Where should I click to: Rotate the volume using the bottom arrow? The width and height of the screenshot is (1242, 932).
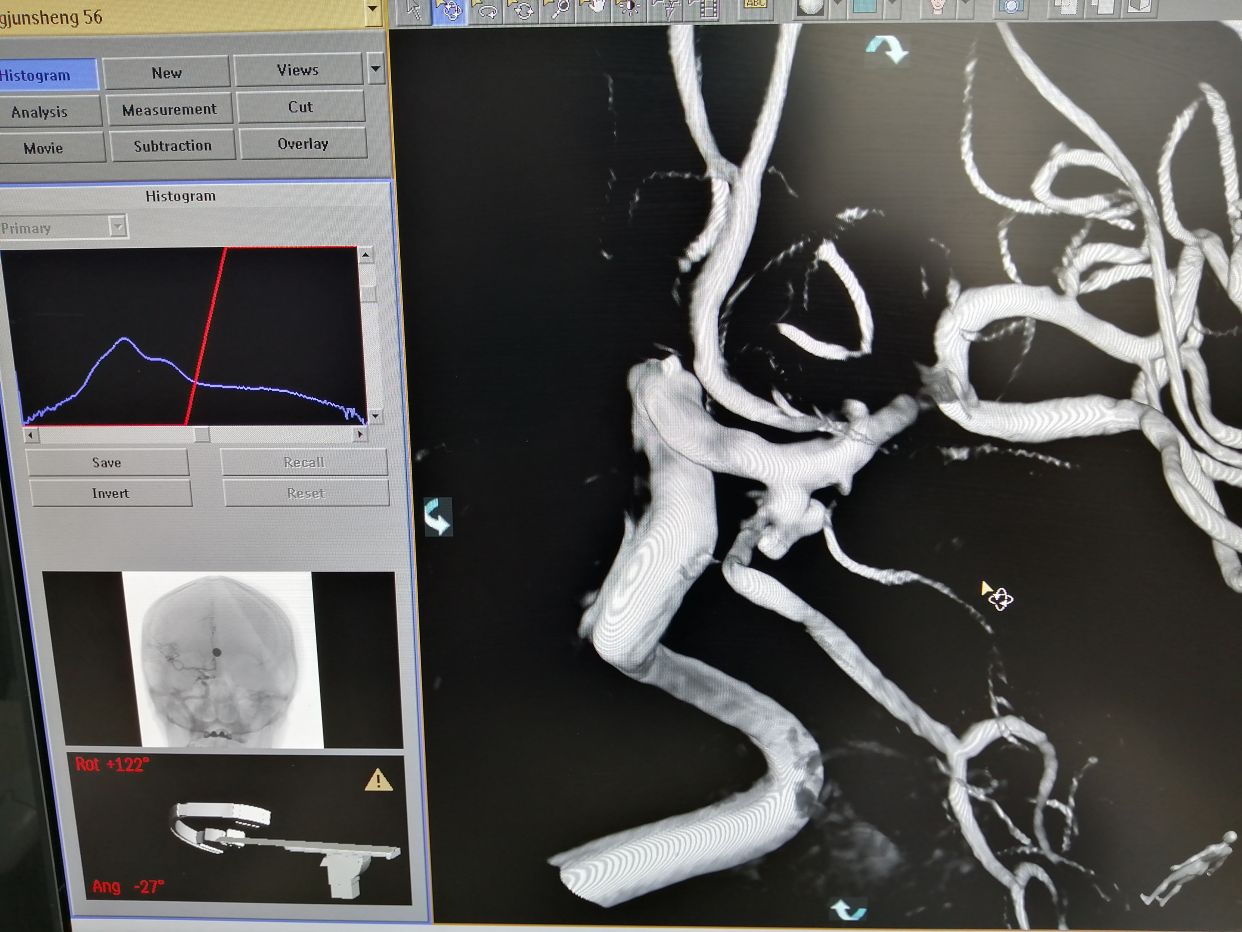pos(848,908)
